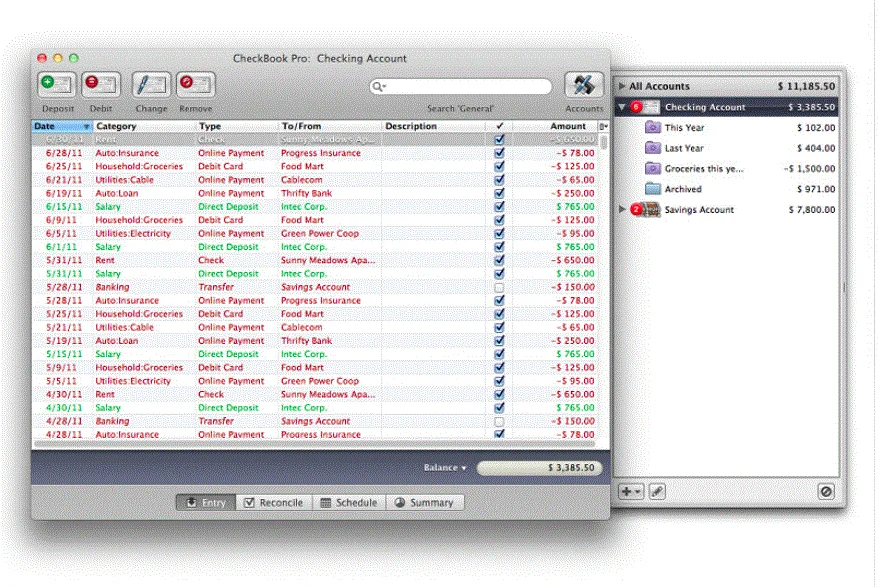Screen dimensions: 878x587
Task: Toggle cleared checkbox for 6/25/11 Food Mart
Action: (499, 166)
